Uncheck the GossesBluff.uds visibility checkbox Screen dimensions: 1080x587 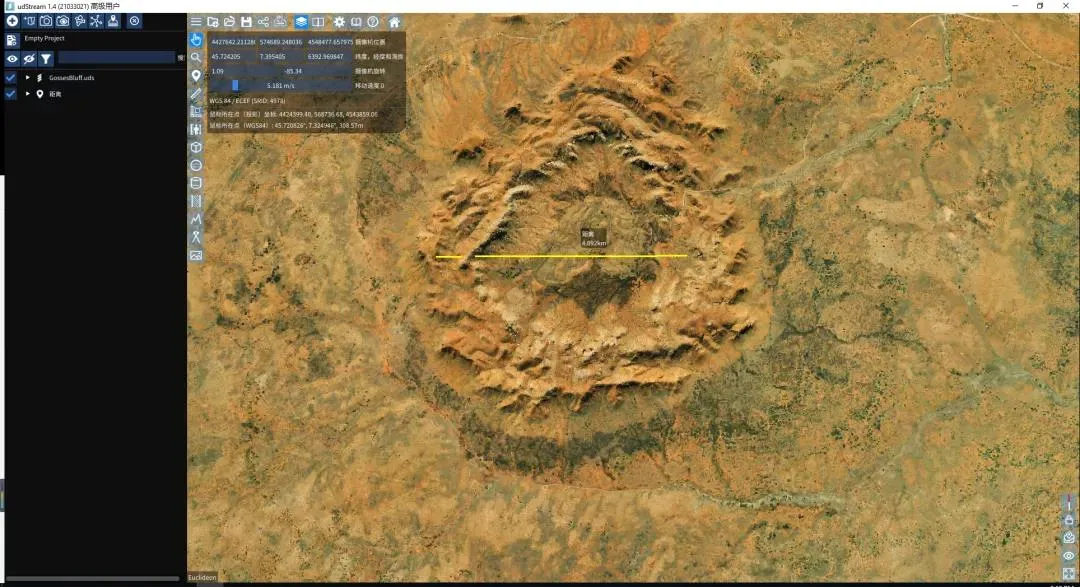click(10, 77)
